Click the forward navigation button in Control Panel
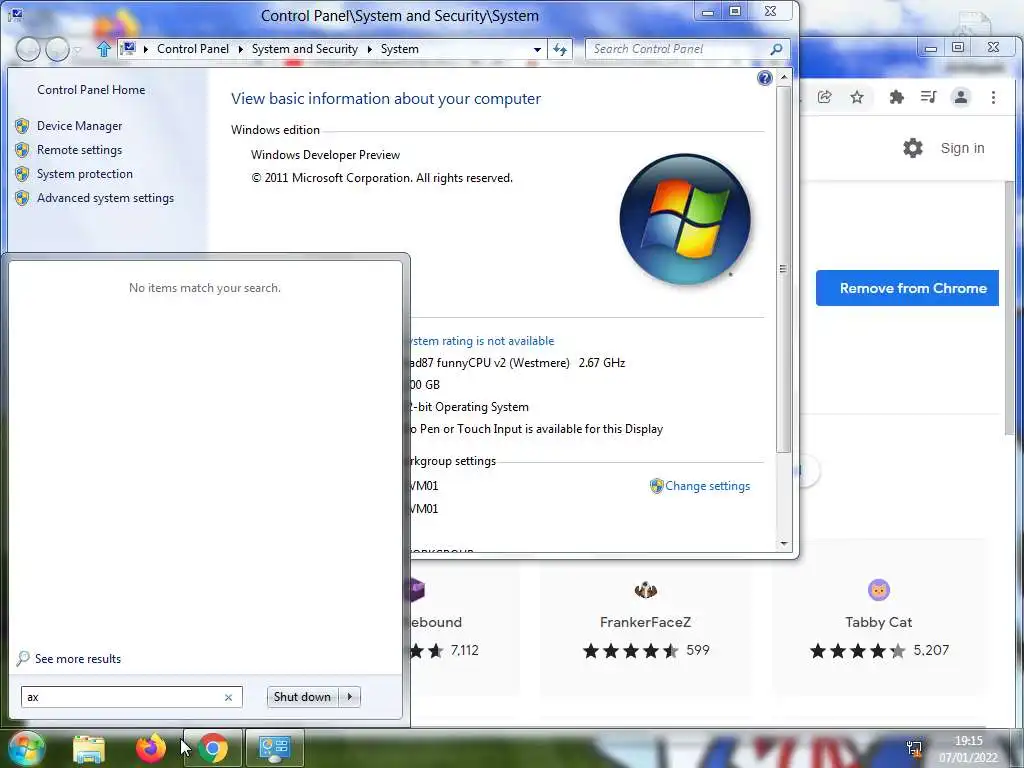Image resolution: width=1024 pixels, height=768 pixels. [x=57, y=49]
